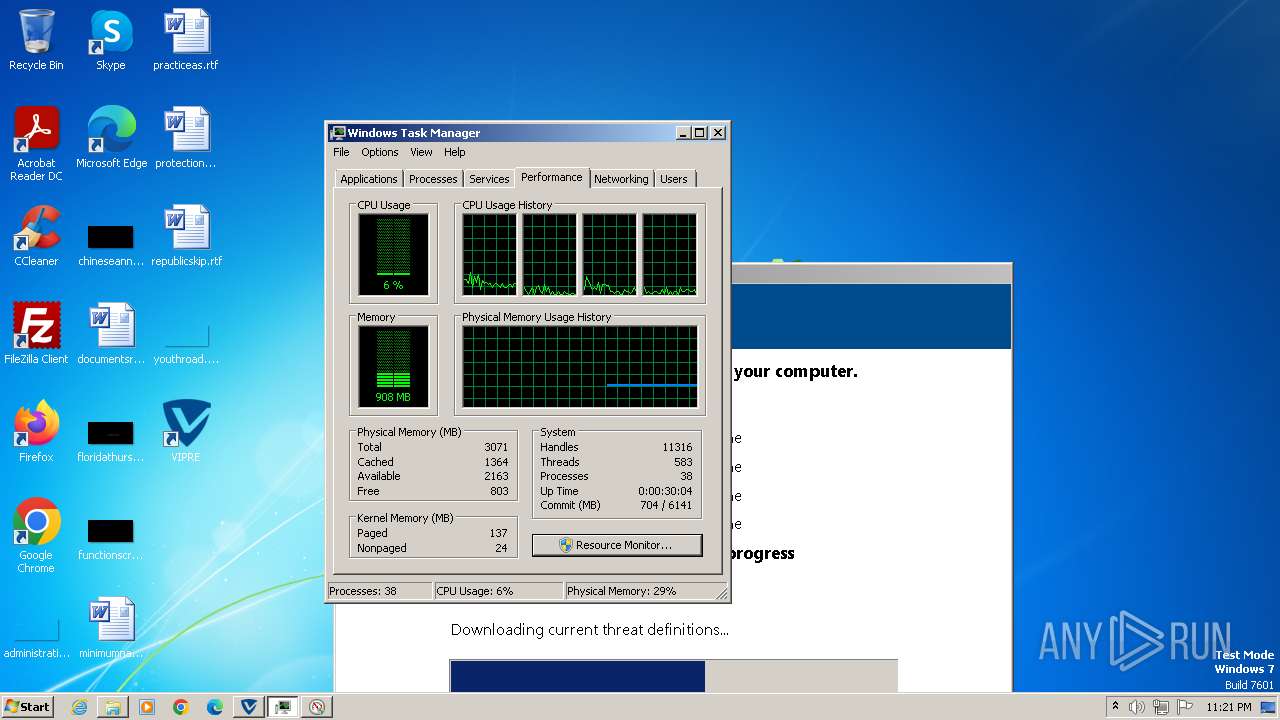Select the administrati... desktop file
This screenshot has height=720, width=1280.
[36, 637]
